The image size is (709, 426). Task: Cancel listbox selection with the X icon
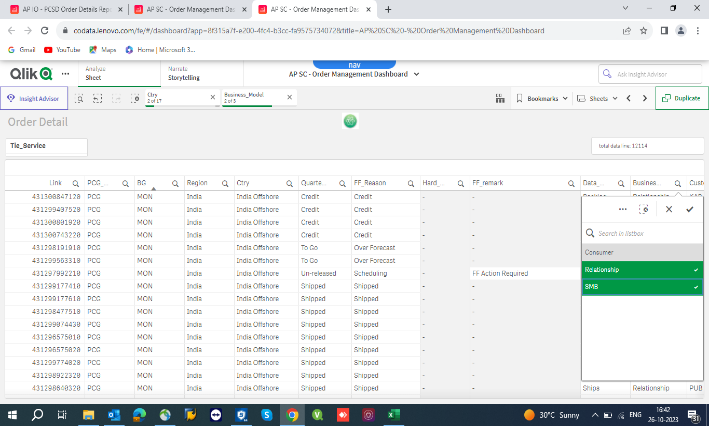pos(667,209)
